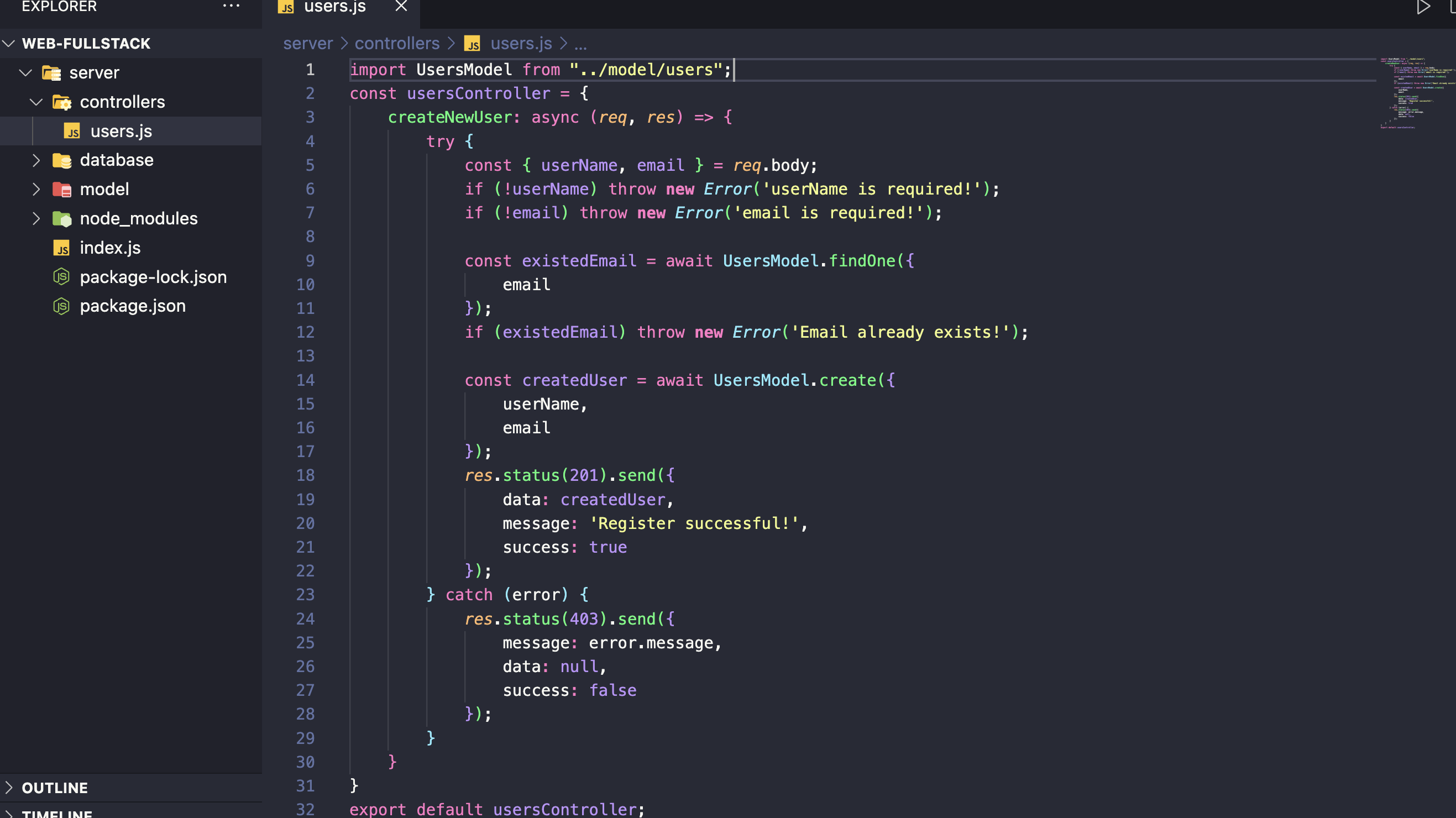Screen dimensions: 1456x818
Task: Collapse the server folder chevron
Action: point(26,73)
